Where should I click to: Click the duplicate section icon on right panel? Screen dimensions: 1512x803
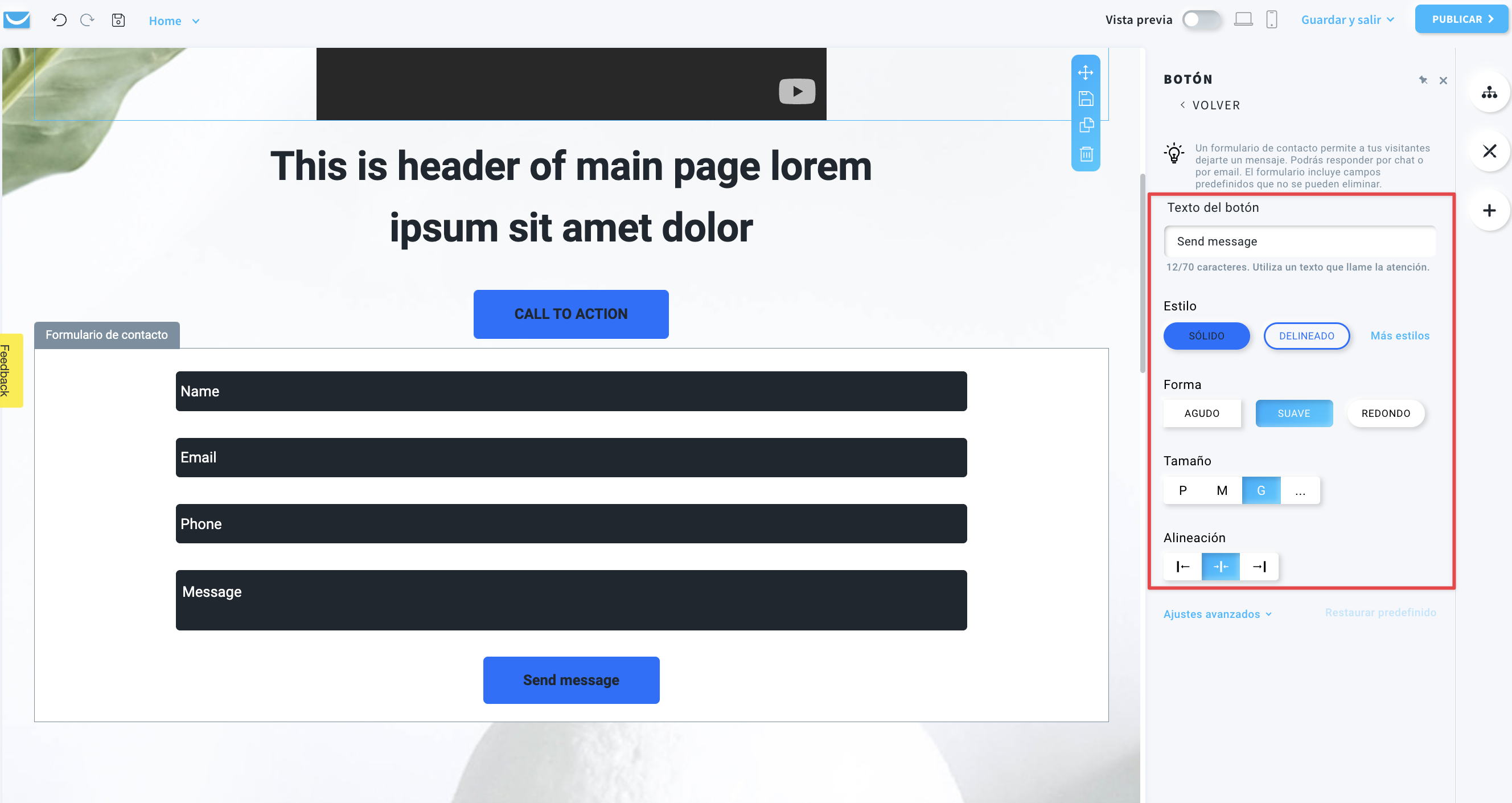pyautogui.click(x=1087, y=126)
